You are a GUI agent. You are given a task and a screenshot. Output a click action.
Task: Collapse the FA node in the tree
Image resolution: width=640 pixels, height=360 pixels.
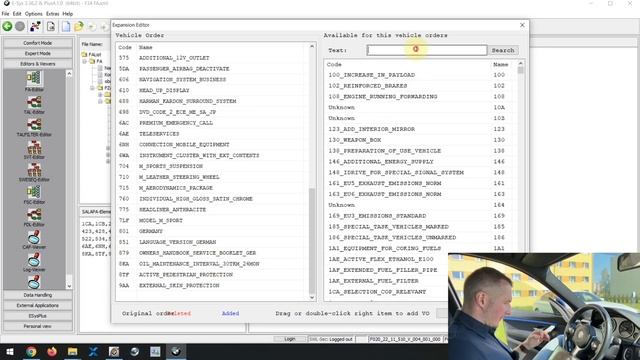84,61
